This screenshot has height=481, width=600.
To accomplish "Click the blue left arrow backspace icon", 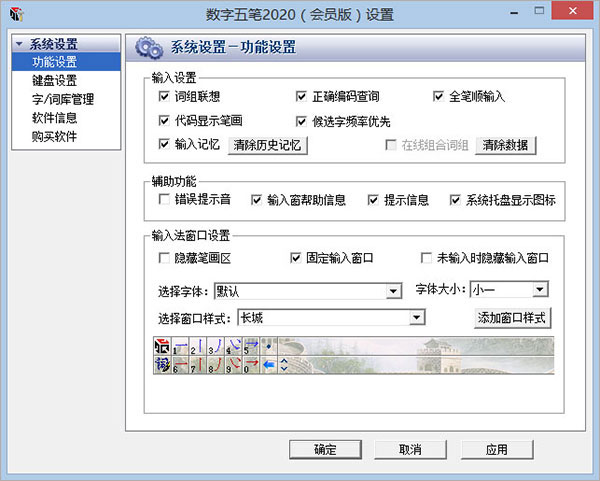I will coord(269,365).
